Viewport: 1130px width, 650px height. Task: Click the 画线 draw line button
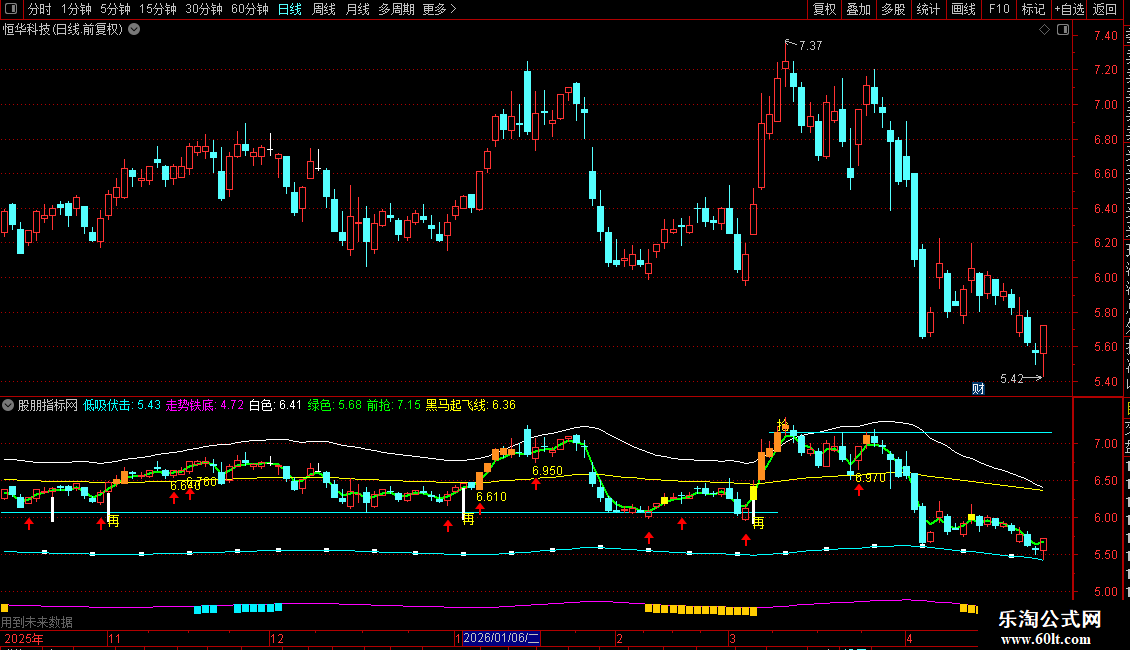[964, 9]
